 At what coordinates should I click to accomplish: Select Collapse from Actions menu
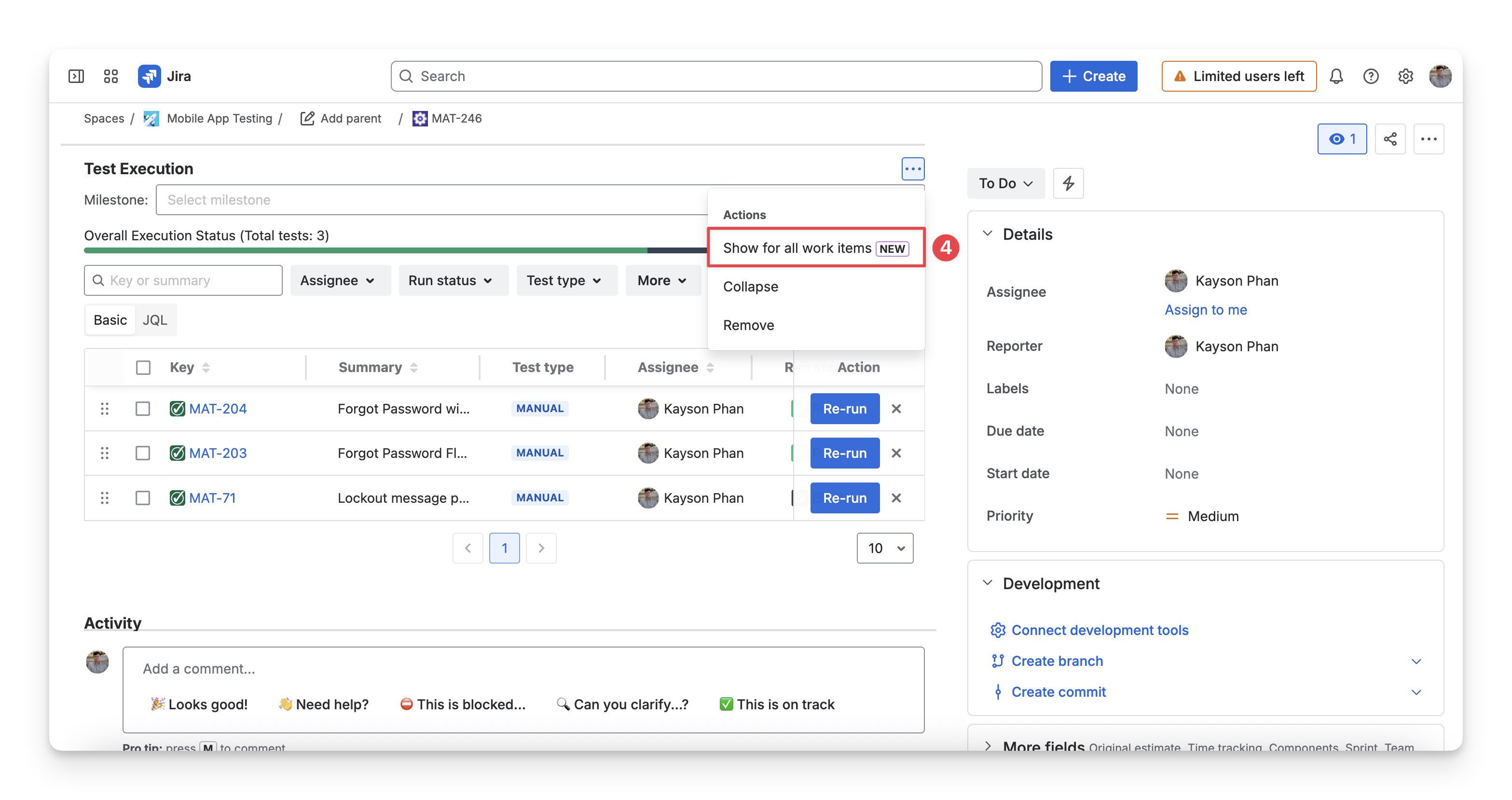point(816,287)
